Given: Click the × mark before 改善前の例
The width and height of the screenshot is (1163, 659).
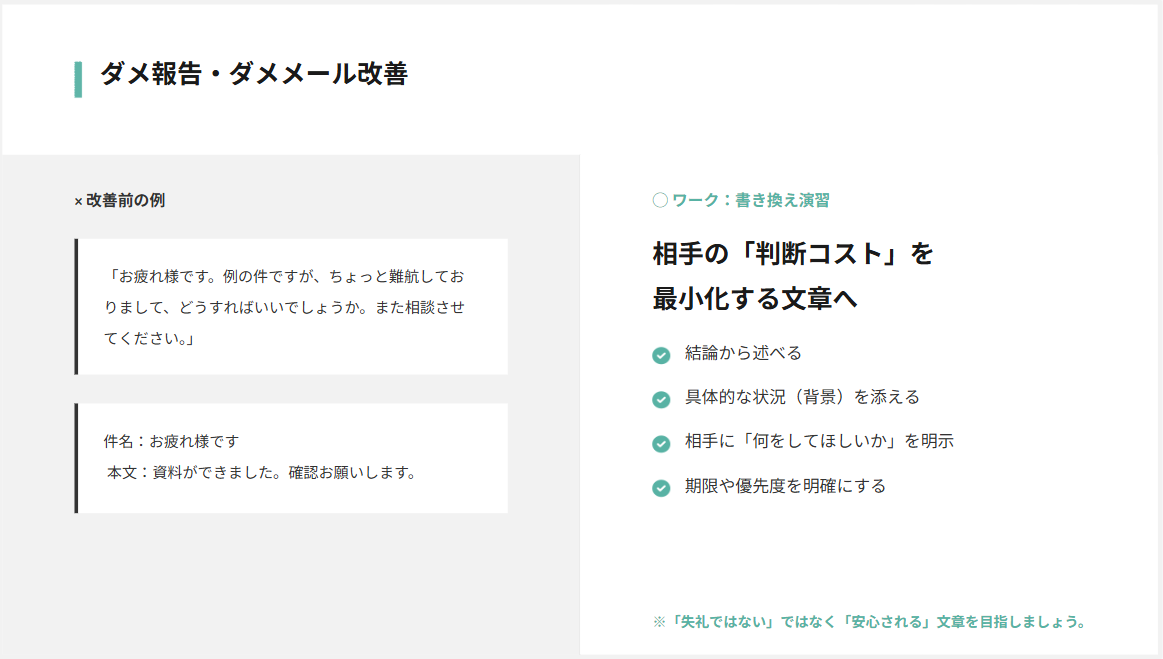Looking at the screenshot, I should [x=79, y=202].
